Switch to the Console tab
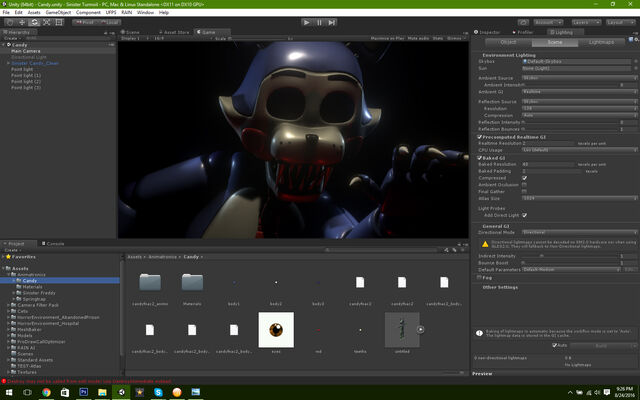The height and width of the screenshot is (400, 640). pyautogui.click(x=53, y=243)
